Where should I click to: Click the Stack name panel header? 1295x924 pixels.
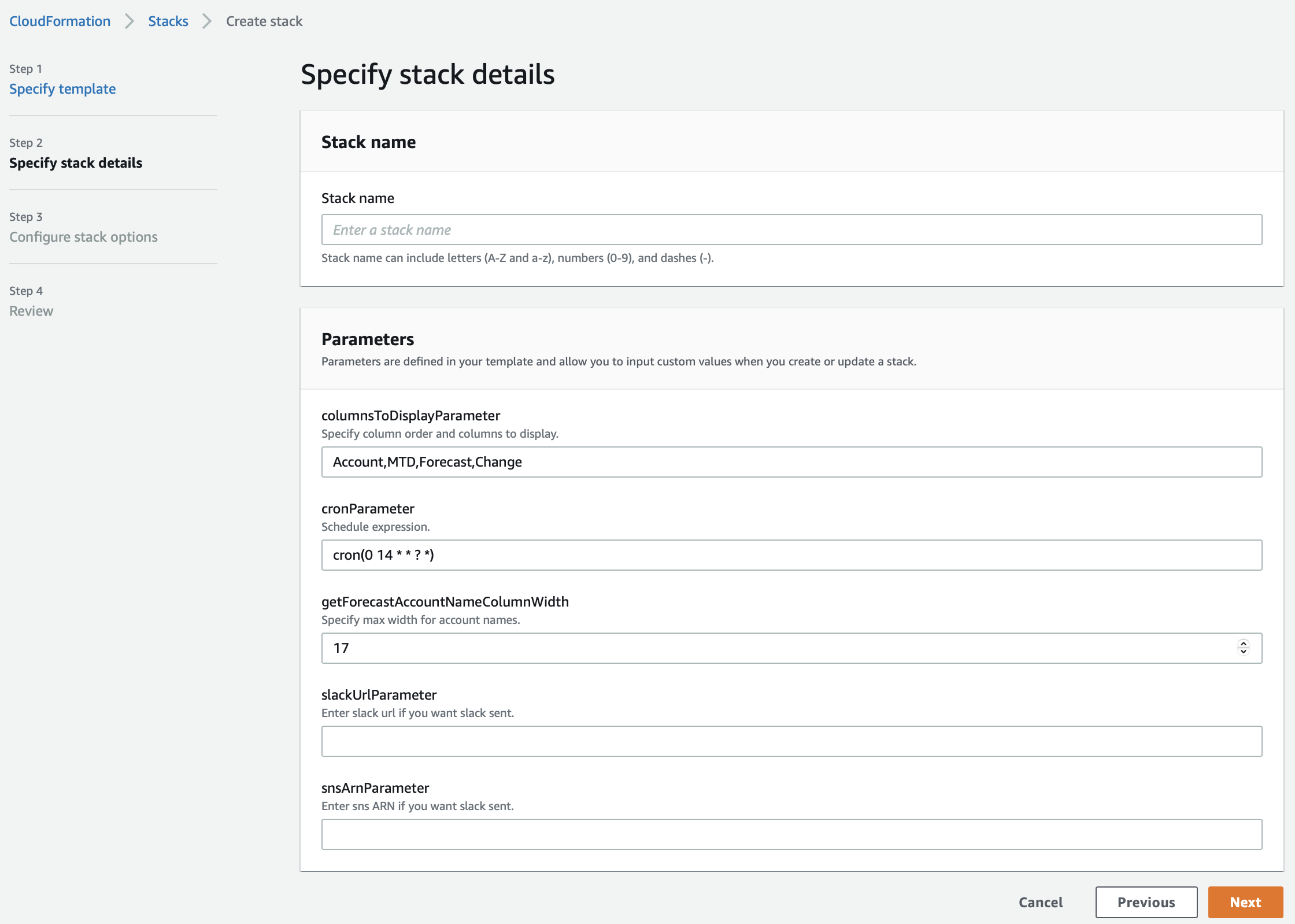point(791,142)
